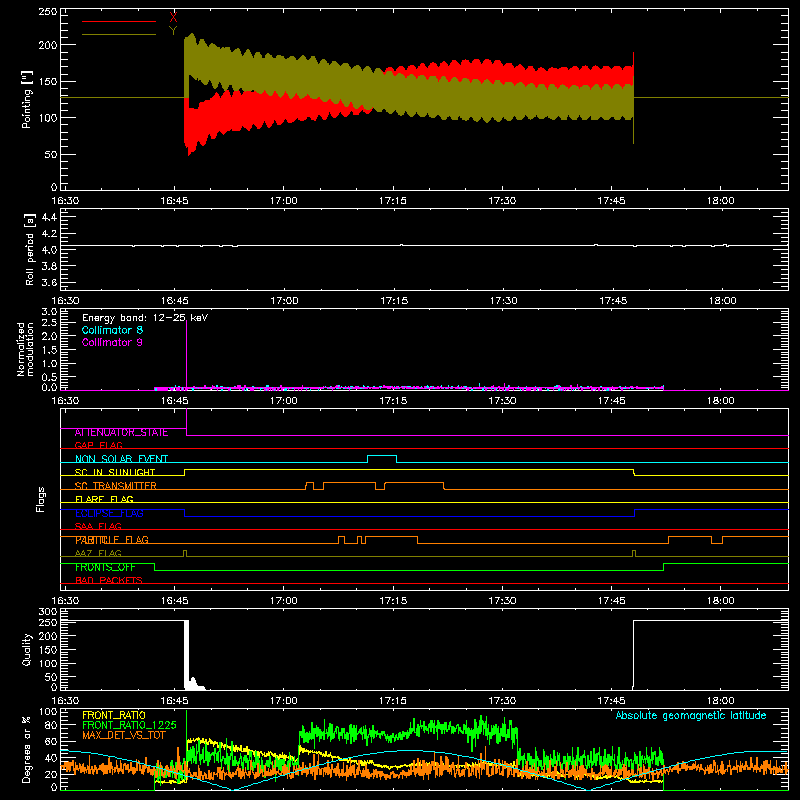Click the 250 value on quality axis
800x800 pixels.
pyautogui.click(x=48, y=622)
